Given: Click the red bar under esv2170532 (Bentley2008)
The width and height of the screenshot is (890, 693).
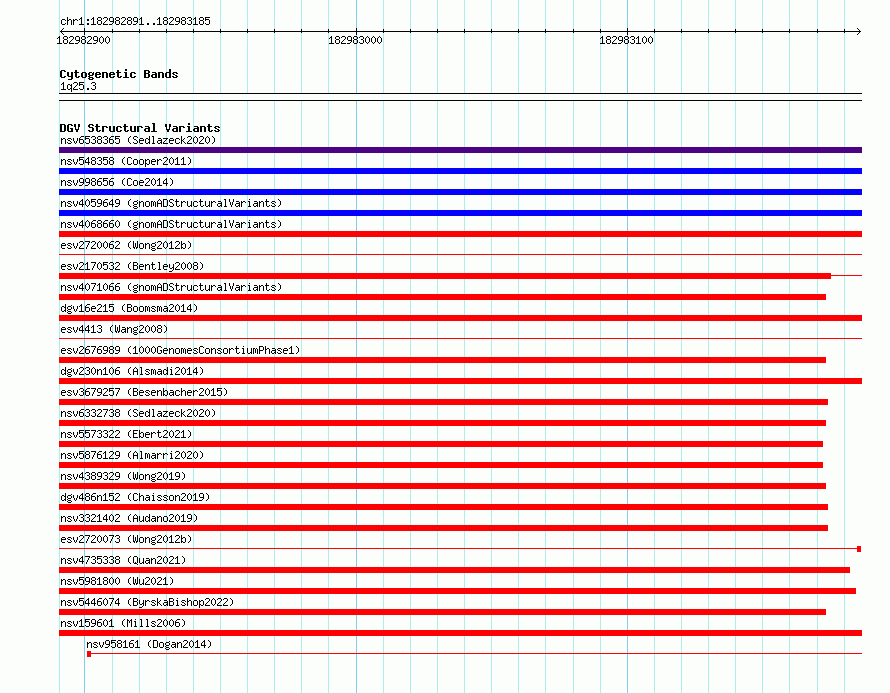Looking at the screenshot, I should [445, 276].
